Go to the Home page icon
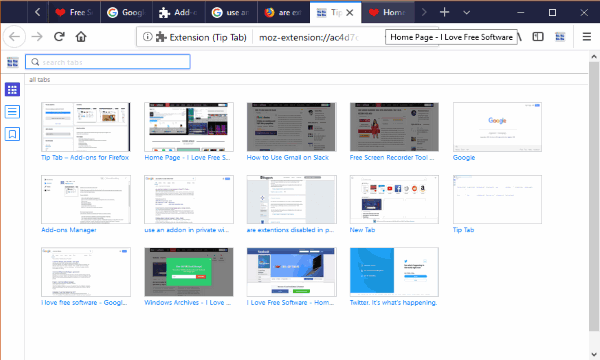The image size is (600, 360). [81, 37]
